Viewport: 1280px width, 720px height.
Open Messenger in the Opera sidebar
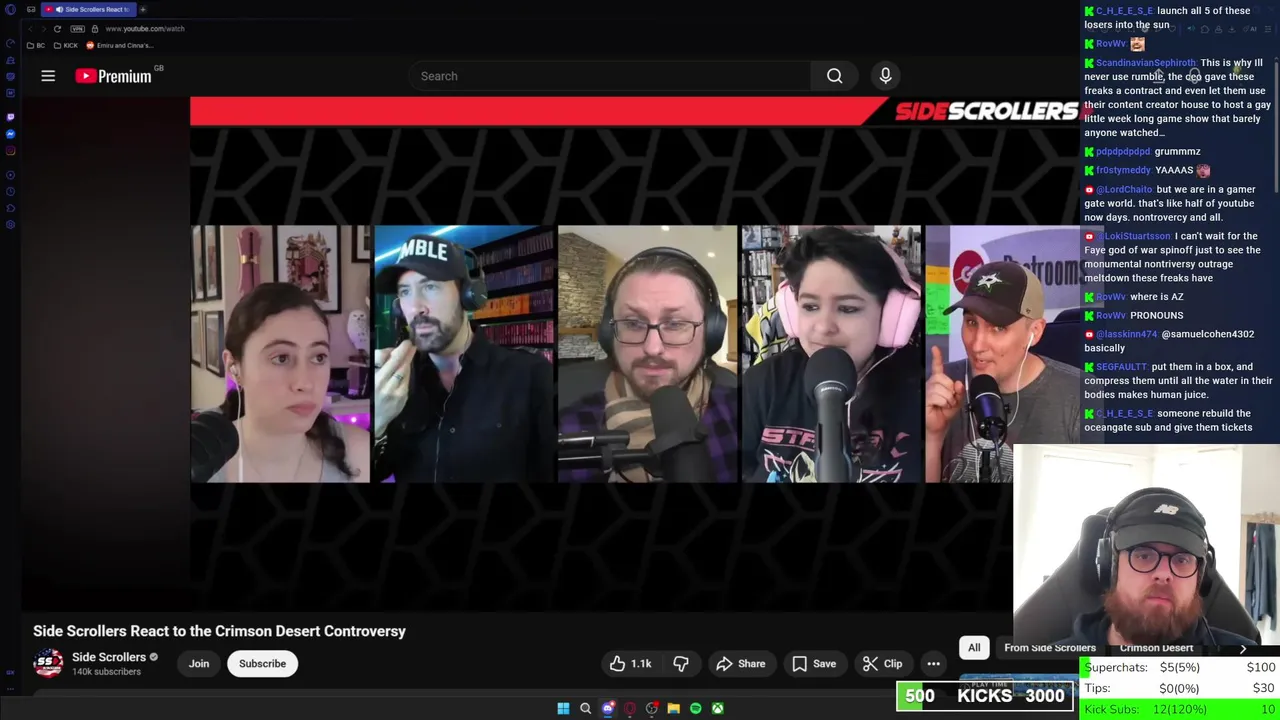click(x=10, y=134)
